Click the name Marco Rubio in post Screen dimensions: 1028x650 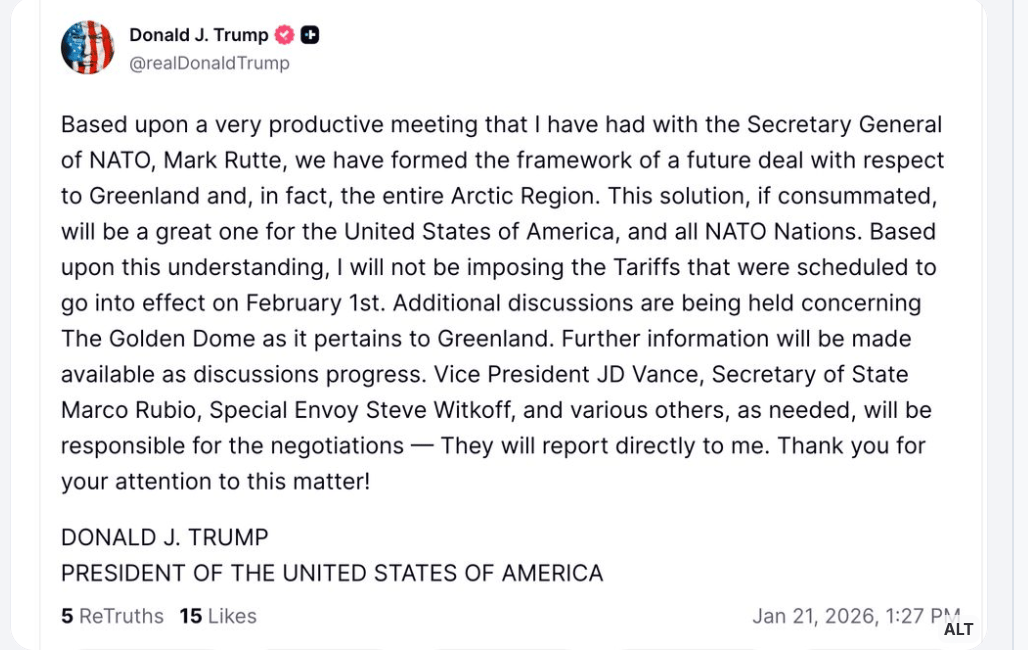(x=128, y=410)
